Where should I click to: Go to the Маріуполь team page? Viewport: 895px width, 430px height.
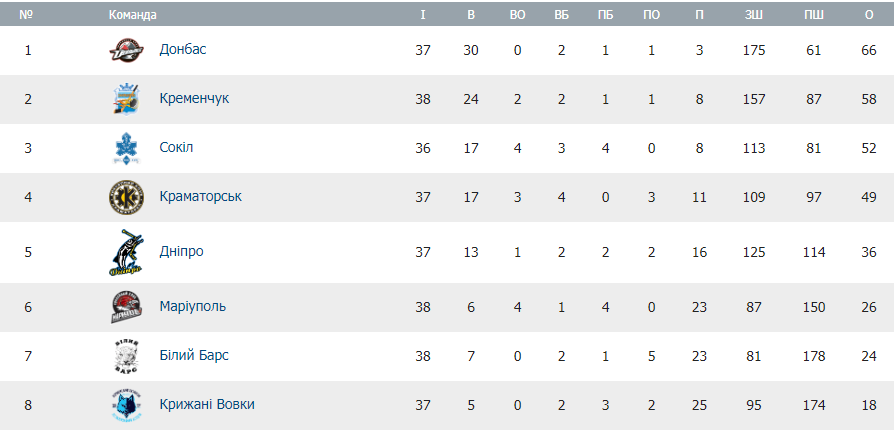point(192,307)
